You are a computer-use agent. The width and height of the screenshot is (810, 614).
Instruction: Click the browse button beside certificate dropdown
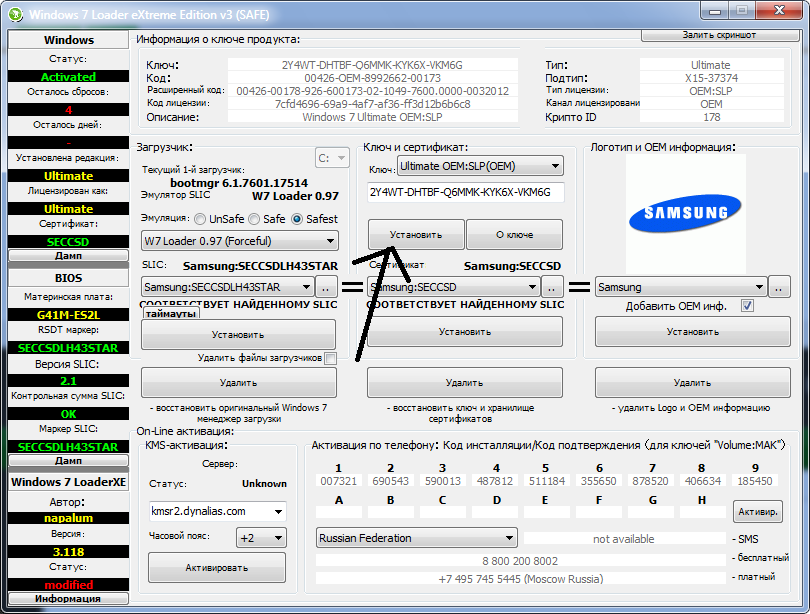click(552, 287)
